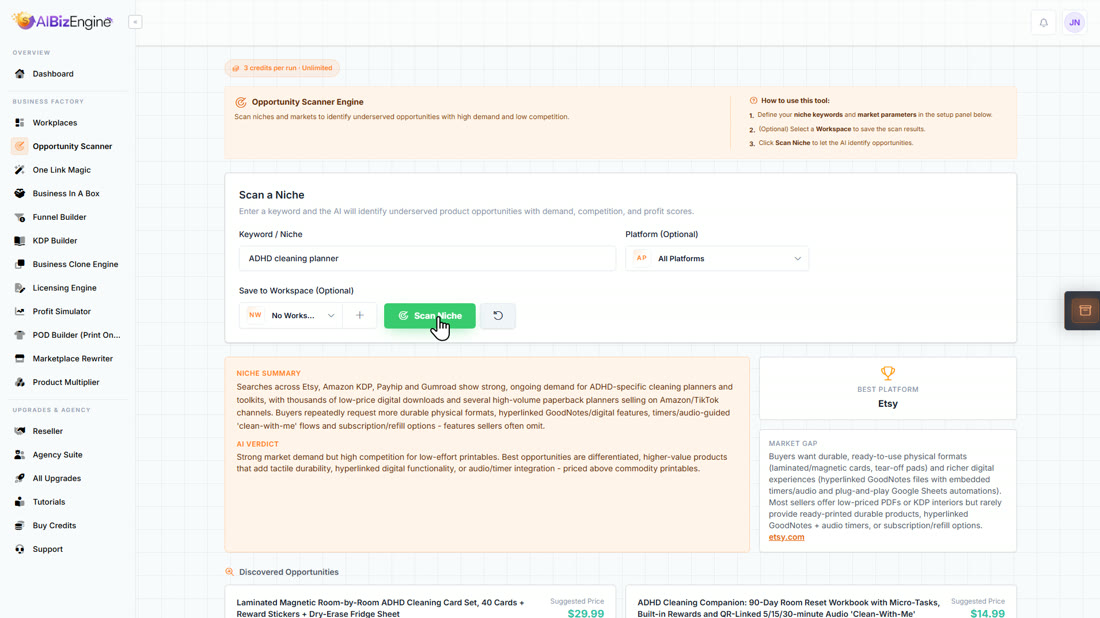The image size is (1100, 618).
Task: Open Laminated Magnetic Cleaning Card Set opportunity
Action: 420,602
